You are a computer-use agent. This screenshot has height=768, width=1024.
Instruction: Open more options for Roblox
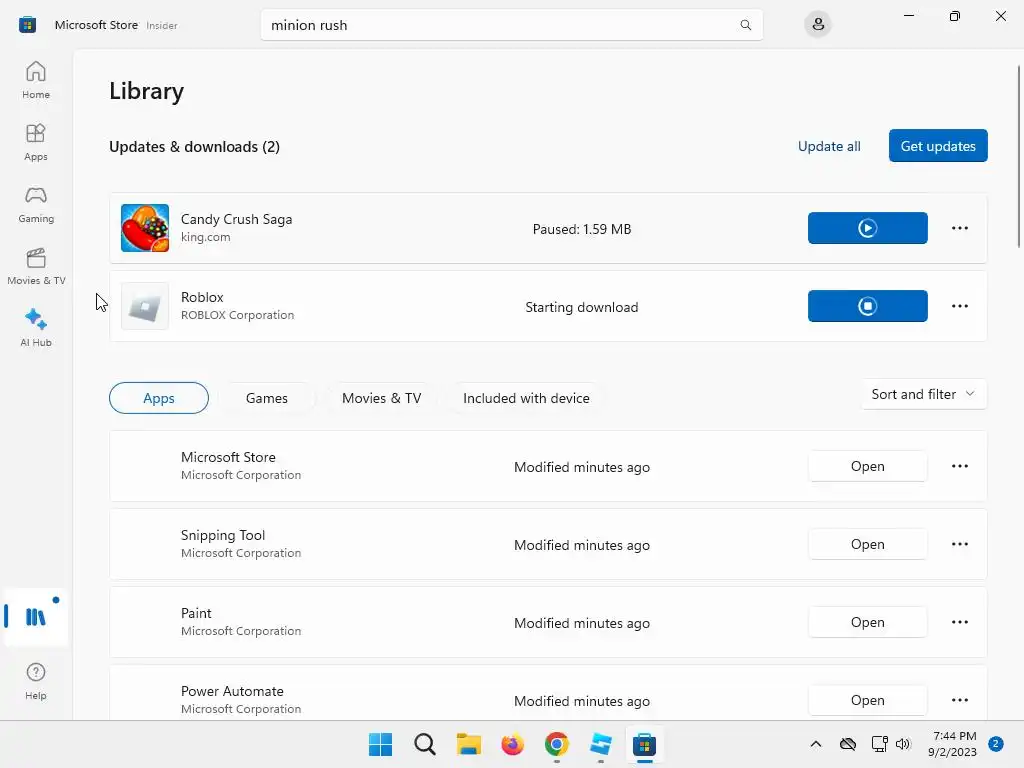pyautogui.click(x=959, y=306)
